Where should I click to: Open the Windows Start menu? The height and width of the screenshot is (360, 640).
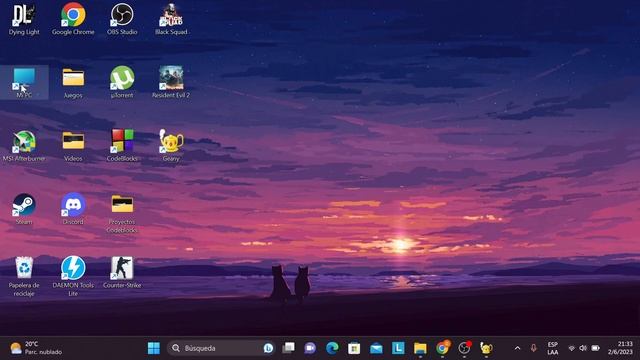tap(154, 348)
